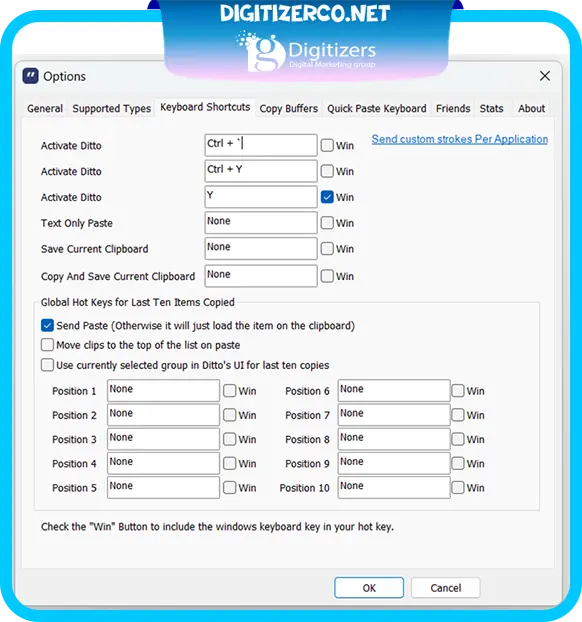
Task: Close the Options dialog
Action: pos(545,76)
